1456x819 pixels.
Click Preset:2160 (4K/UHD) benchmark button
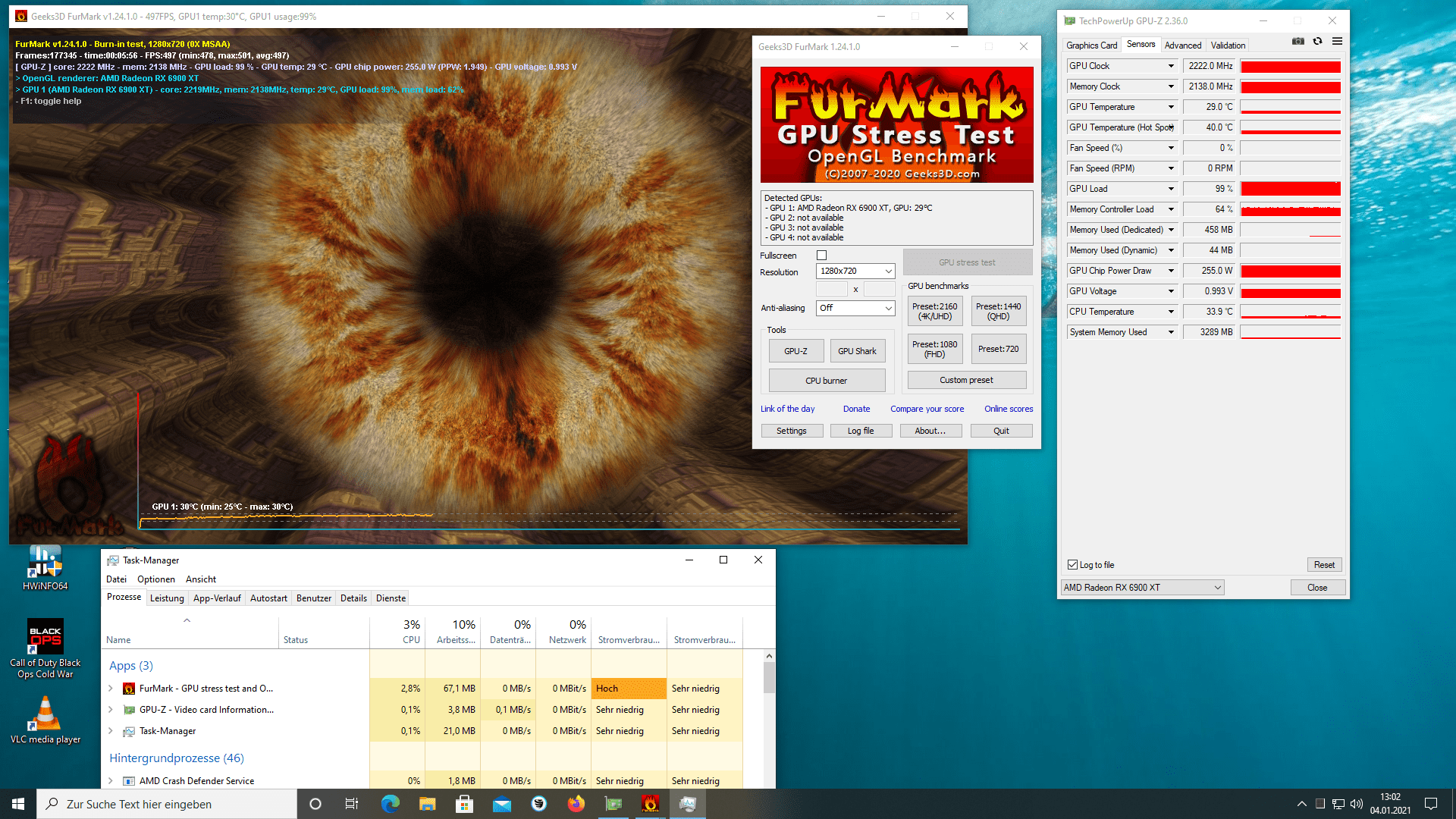click(x=934, y=312)
